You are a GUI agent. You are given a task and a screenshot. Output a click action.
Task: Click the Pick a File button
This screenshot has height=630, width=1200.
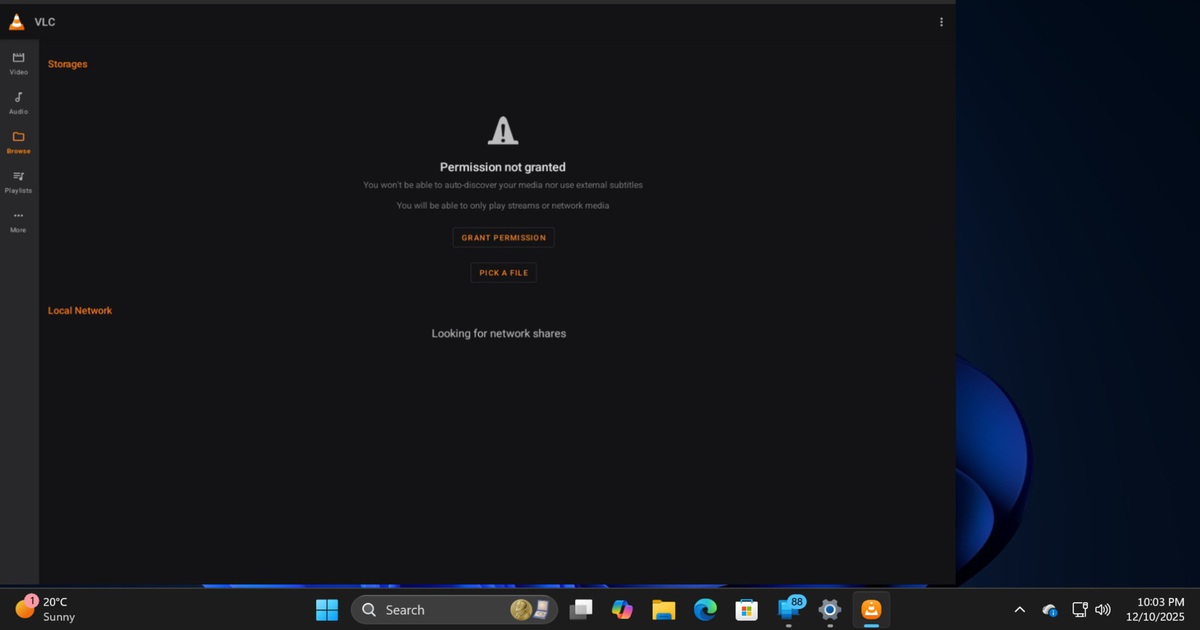point(503,272)
